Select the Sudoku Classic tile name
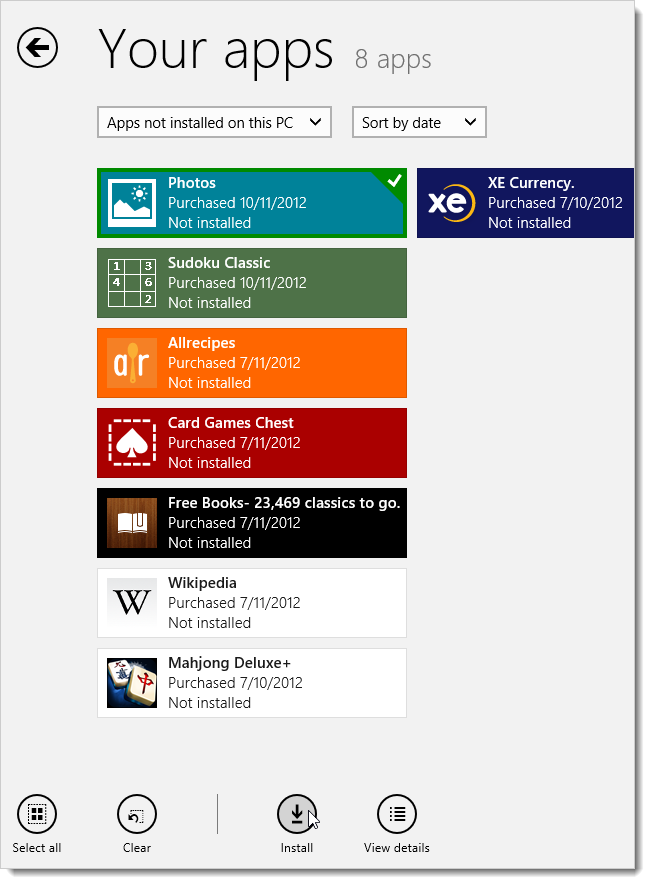Screen dimensions: 650x884 [x=219, y=263]
